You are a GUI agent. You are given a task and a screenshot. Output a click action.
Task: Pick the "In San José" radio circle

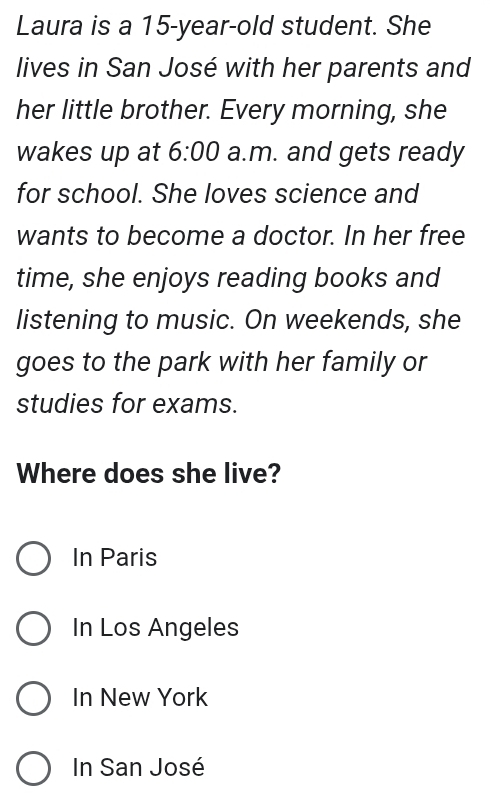click(33, 768)
